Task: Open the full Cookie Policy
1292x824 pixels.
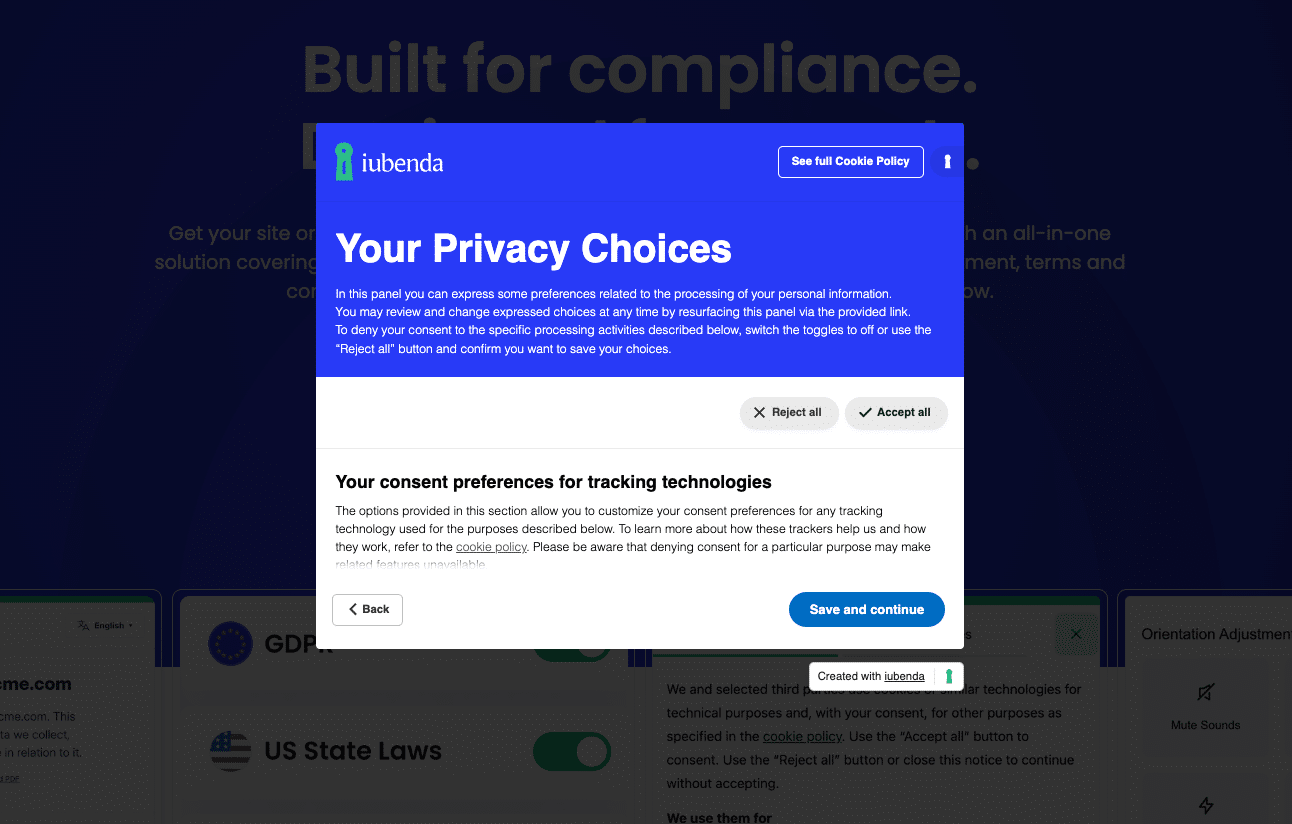Action: coord(850,161)
